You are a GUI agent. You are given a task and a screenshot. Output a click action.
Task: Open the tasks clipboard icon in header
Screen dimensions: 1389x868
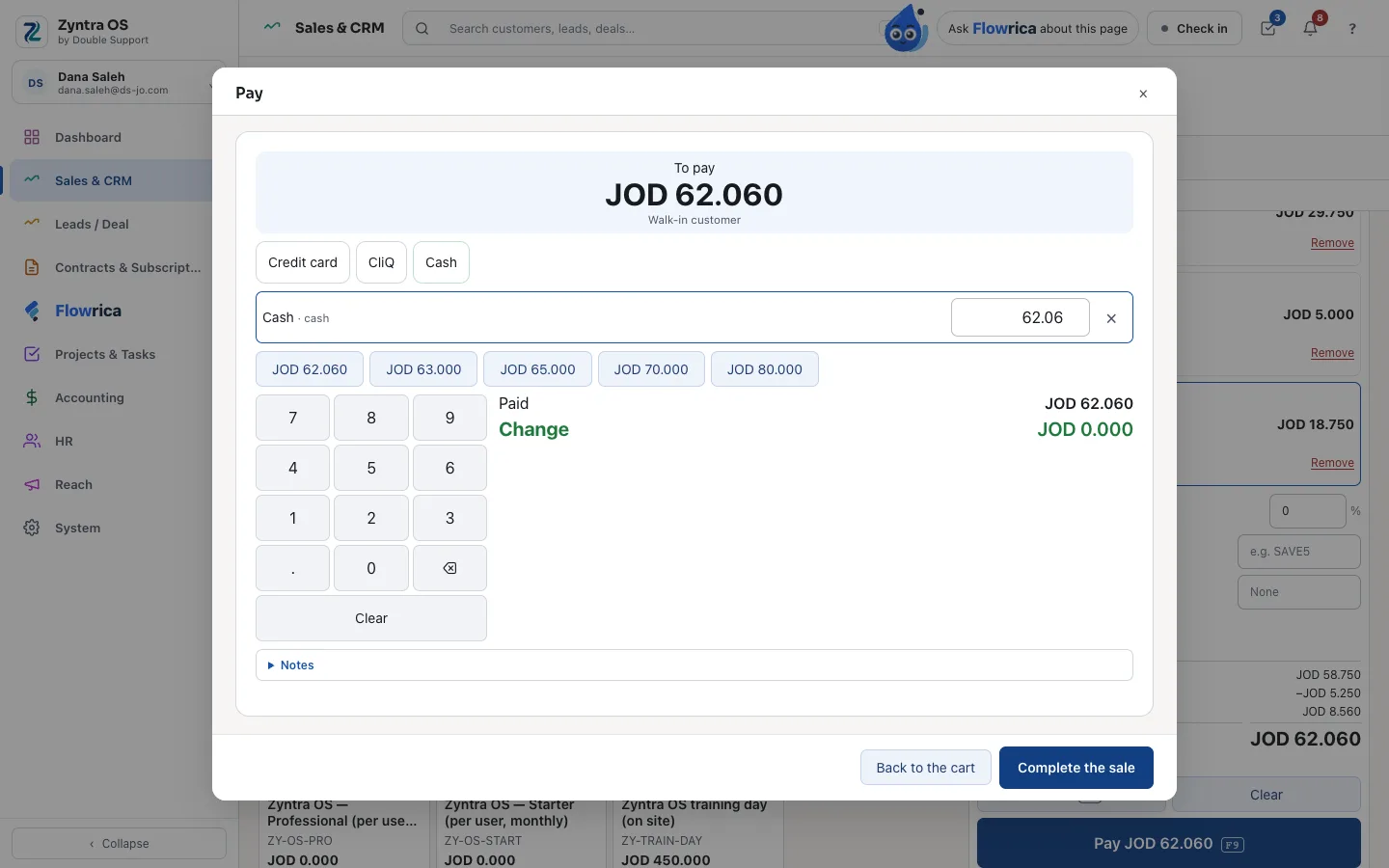pos(1268,28)
